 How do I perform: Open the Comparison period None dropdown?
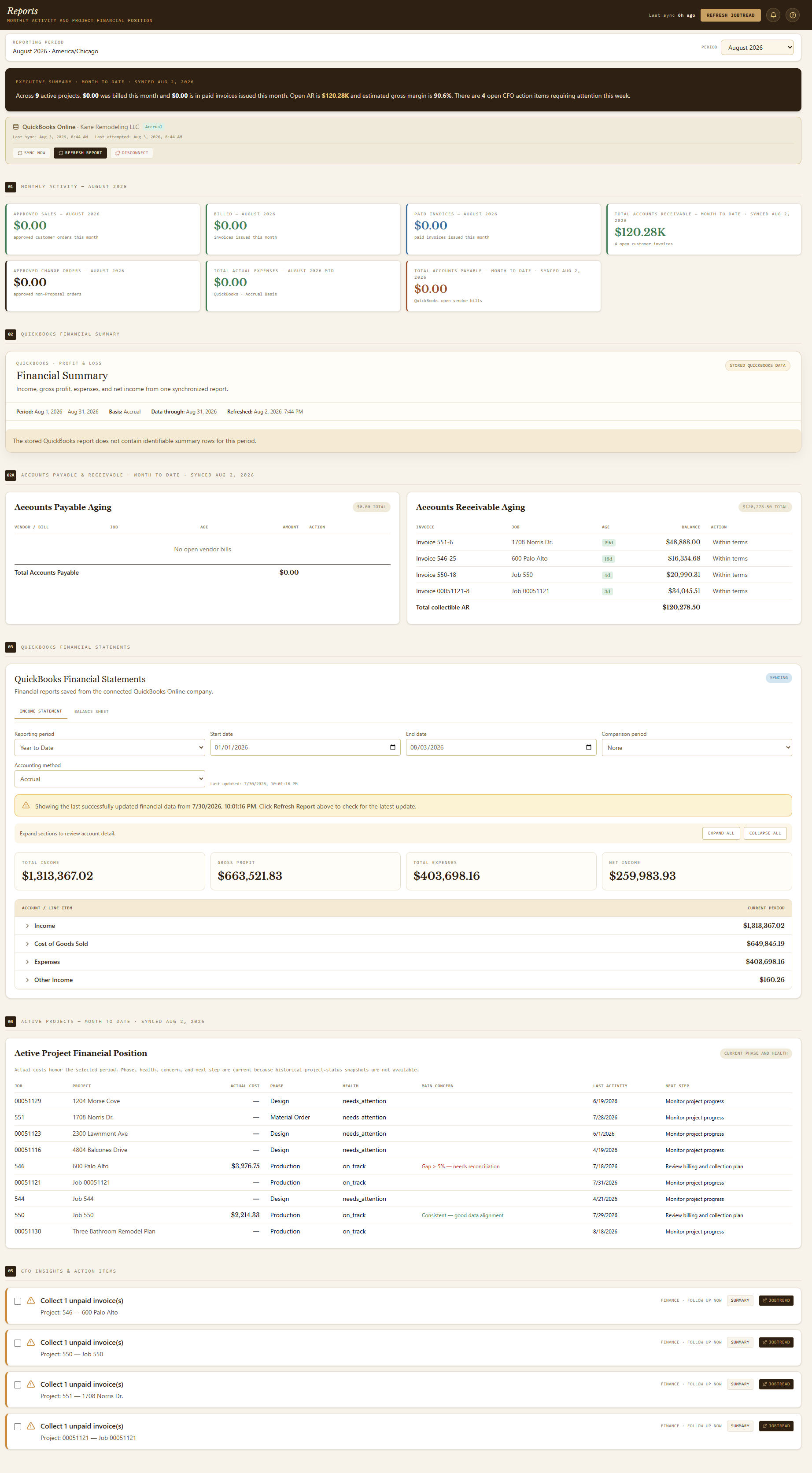[x=697, y=747]
